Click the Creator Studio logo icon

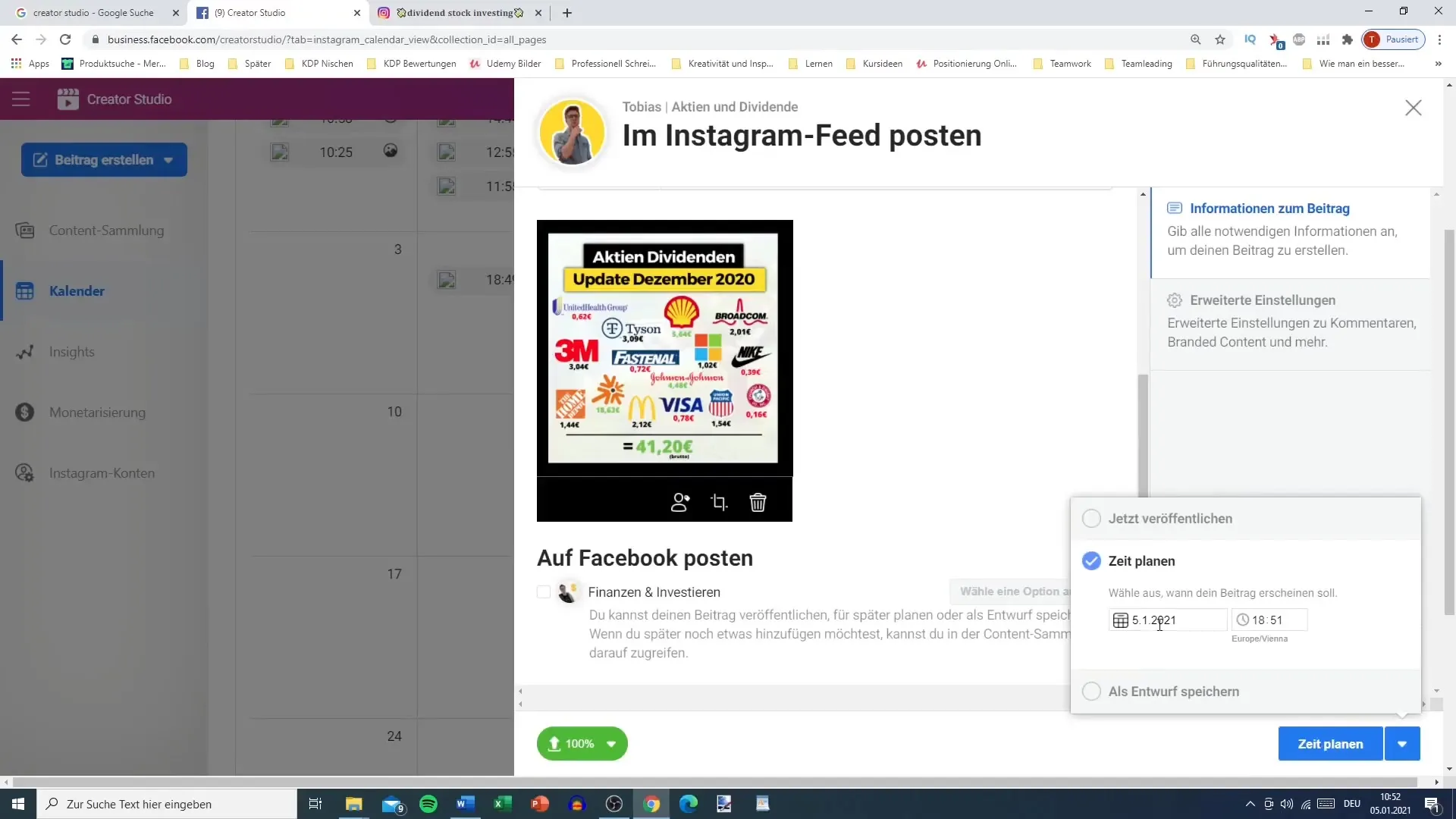67,99
